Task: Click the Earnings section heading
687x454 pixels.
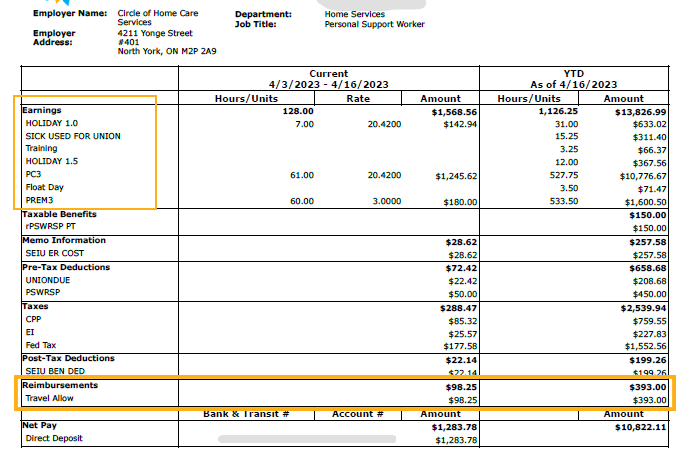Action: click(x=43, y=111)
